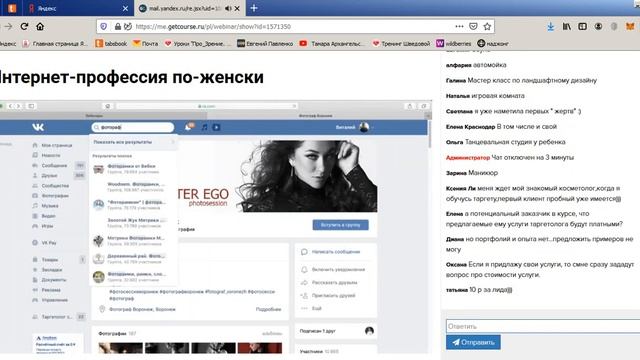Open the Тамара Архангельс... YouTube bookmark
This screenshot has height=360, width=640.
331,43
